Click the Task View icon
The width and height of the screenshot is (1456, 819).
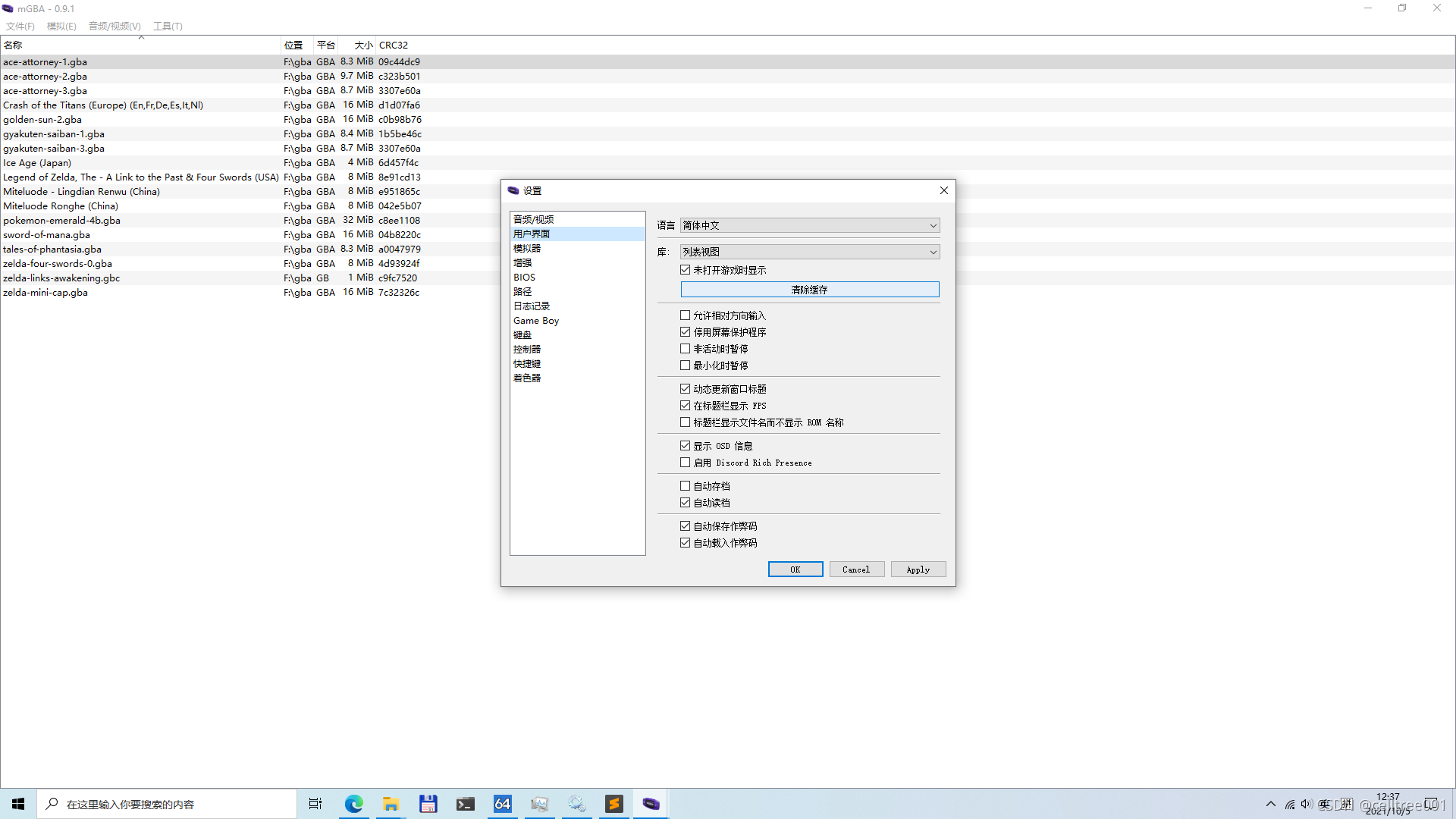pyautogui.click(x=315, y=804)
